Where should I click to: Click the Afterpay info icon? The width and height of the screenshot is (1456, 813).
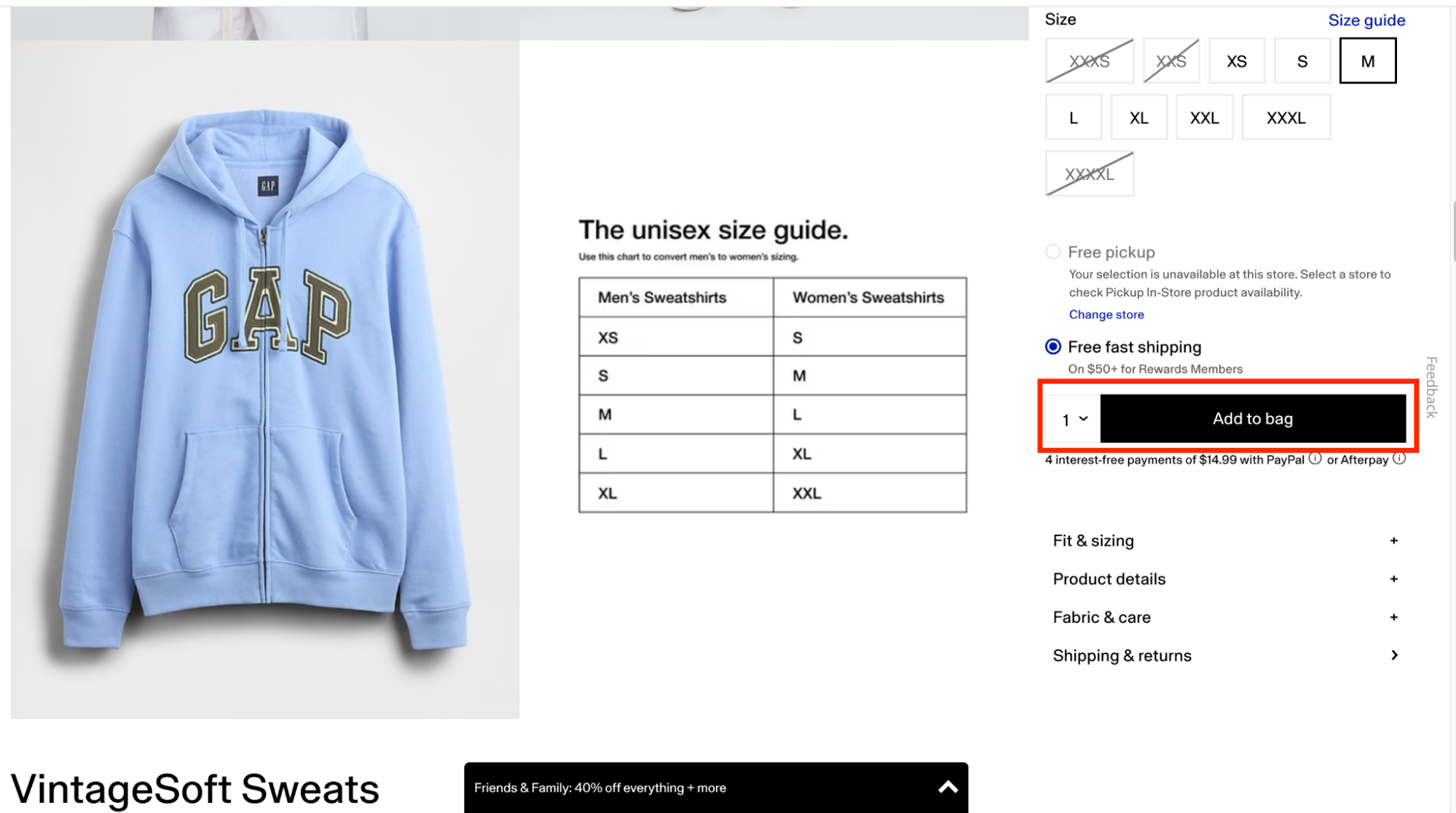point(1399,459)
